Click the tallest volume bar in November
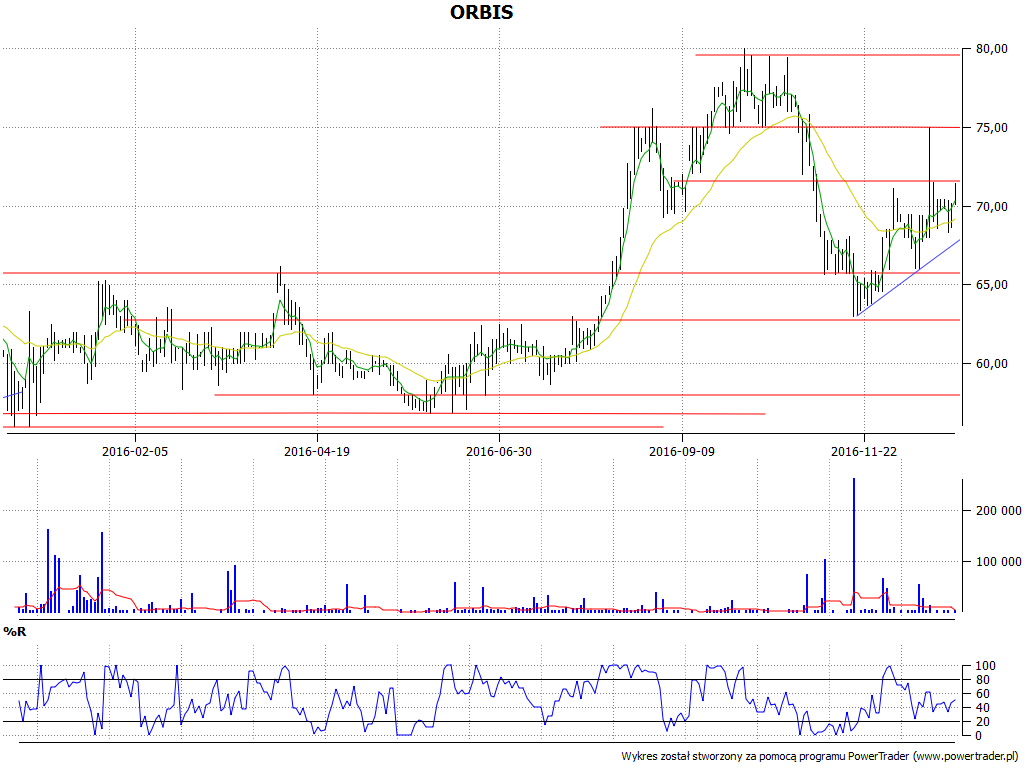The image size is (1024, 768). (x=854, y=545)
